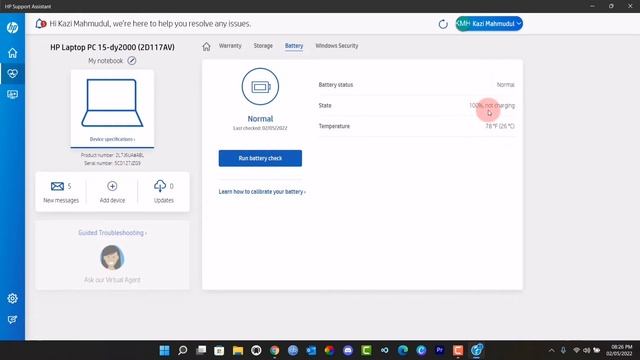Expand Kazi Mahmudul account dropdown
The width and height of the screenshot is (640, 360).
(489, 24)
